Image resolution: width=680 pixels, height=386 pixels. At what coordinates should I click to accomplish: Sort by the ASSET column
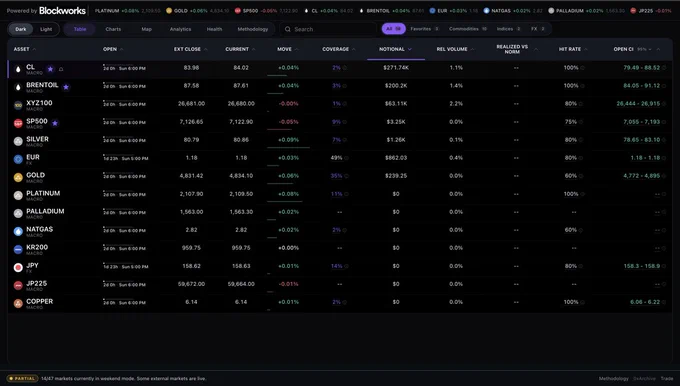pyautogui.click(x=25, y=49)
